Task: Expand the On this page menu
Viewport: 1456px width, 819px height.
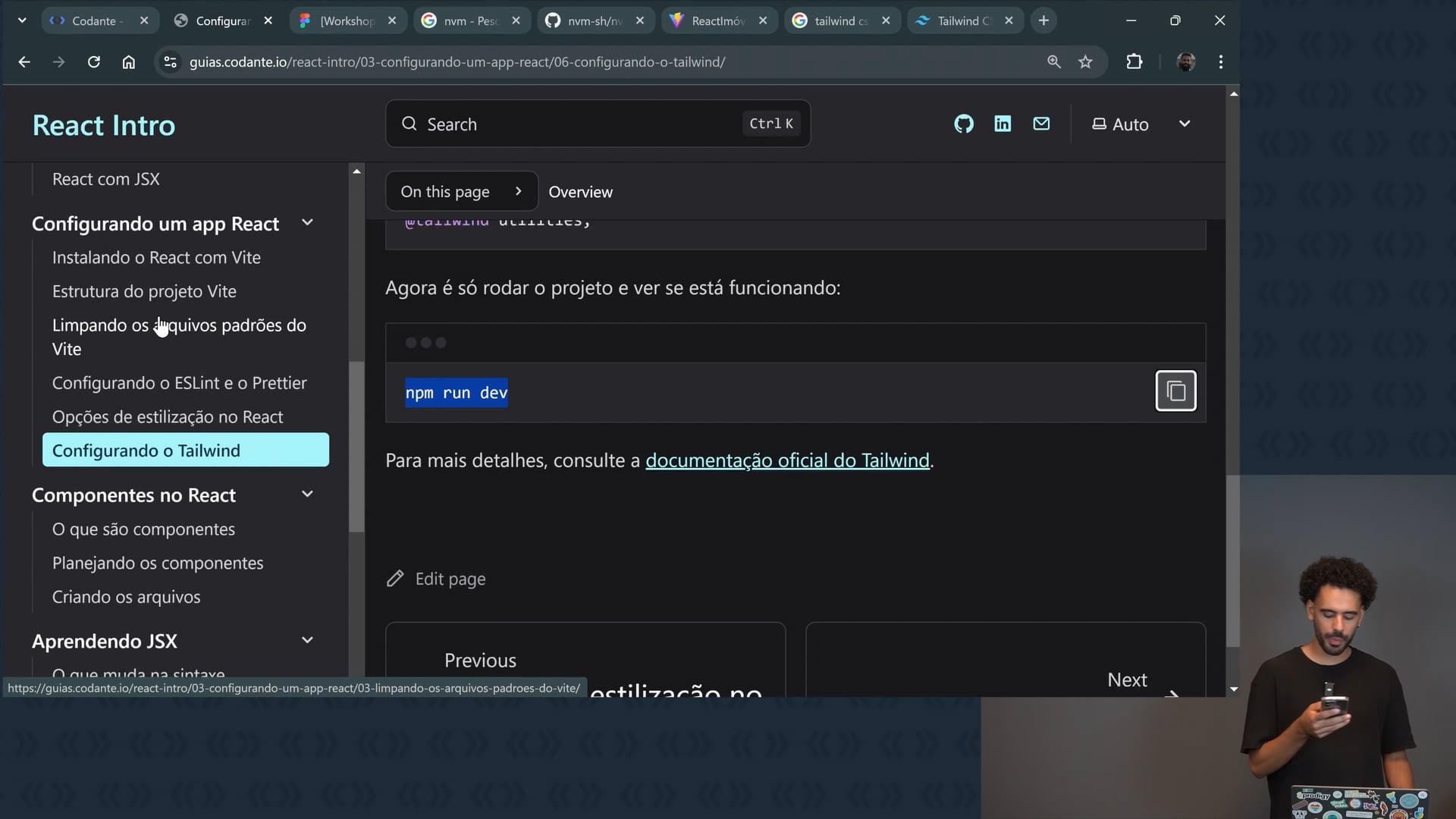Action: 462,192
